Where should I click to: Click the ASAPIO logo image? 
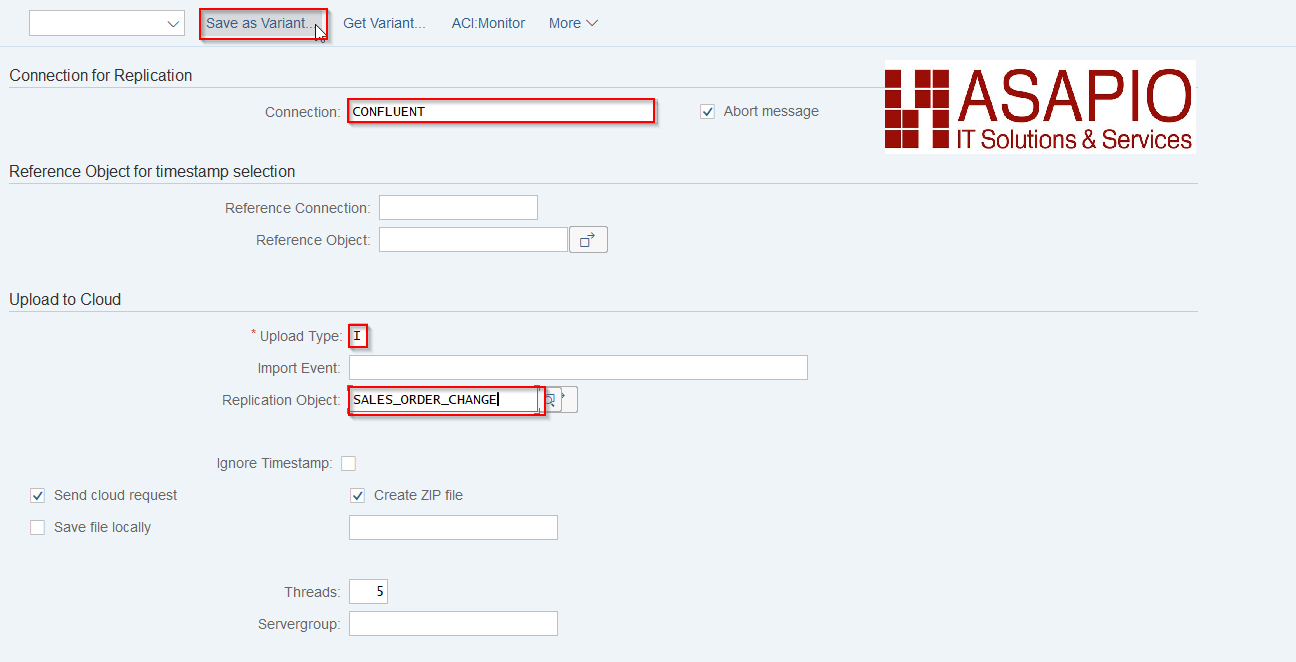[1040, 106]
